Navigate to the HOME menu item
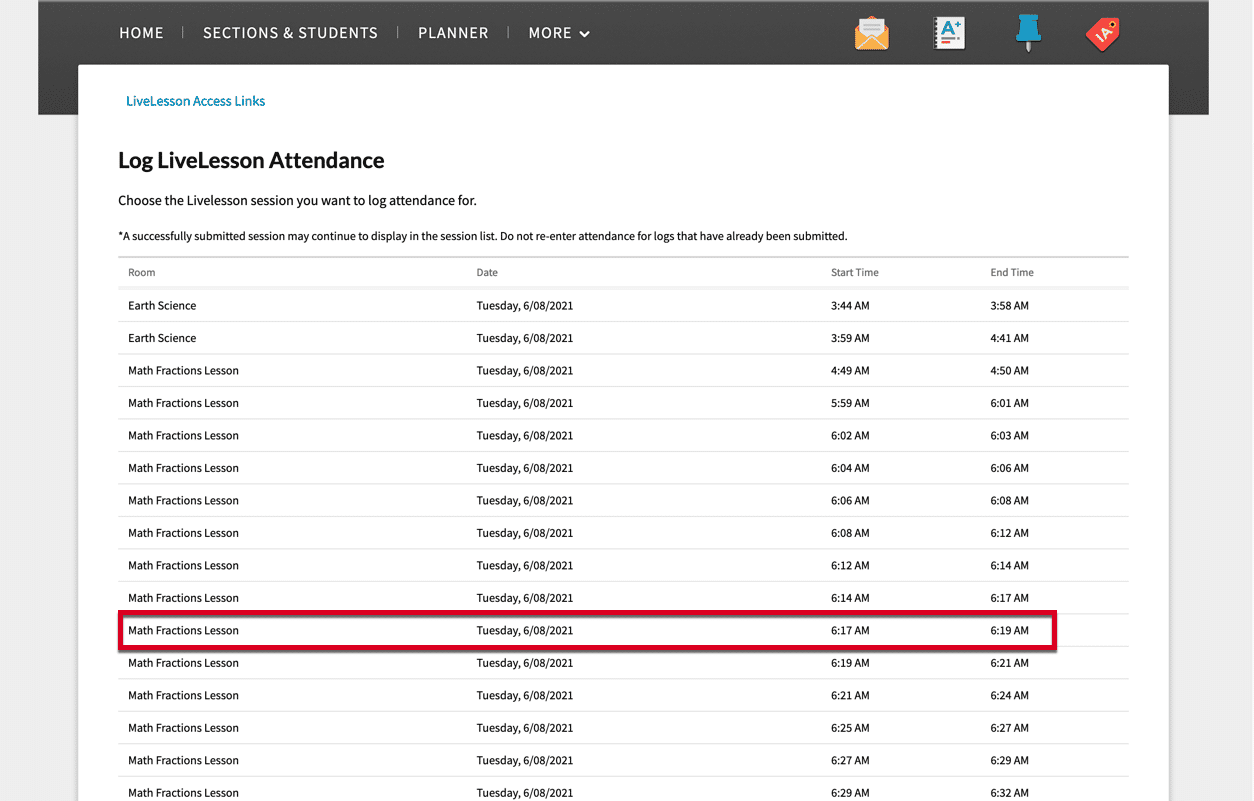This screenshot has height=801, width=1254. point(141,33)
